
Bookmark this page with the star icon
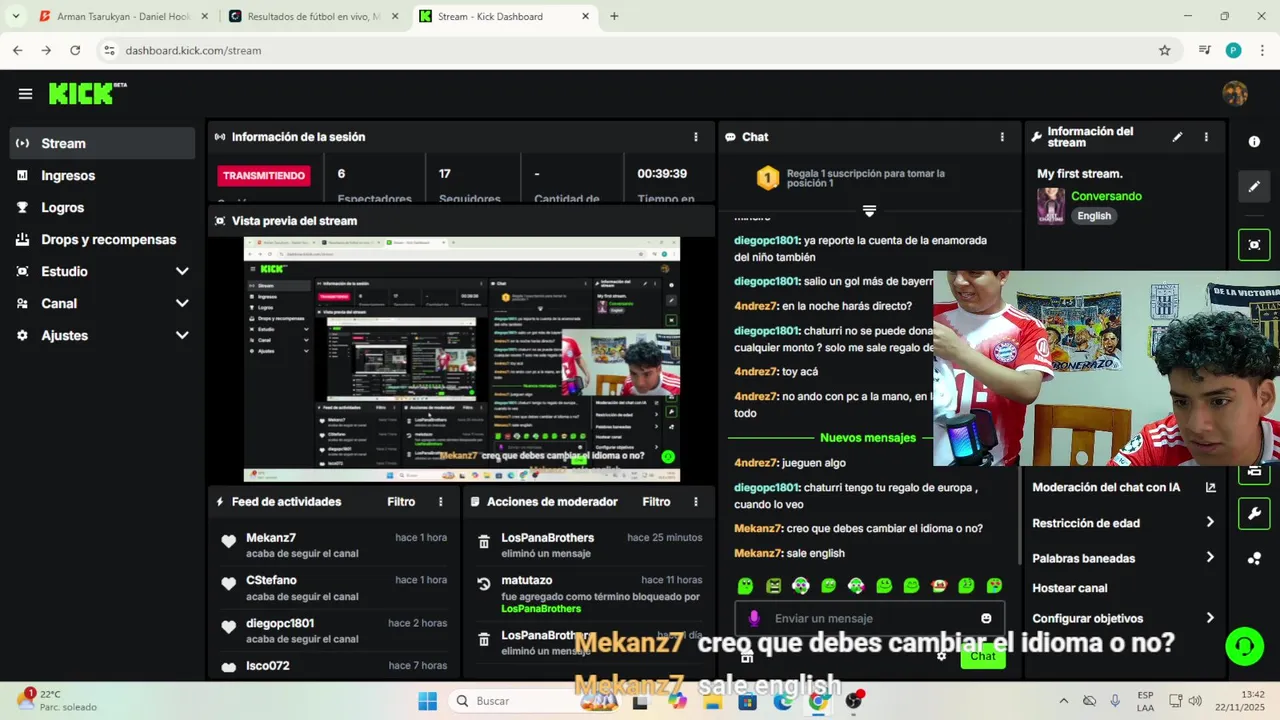tap(1164, 50)
